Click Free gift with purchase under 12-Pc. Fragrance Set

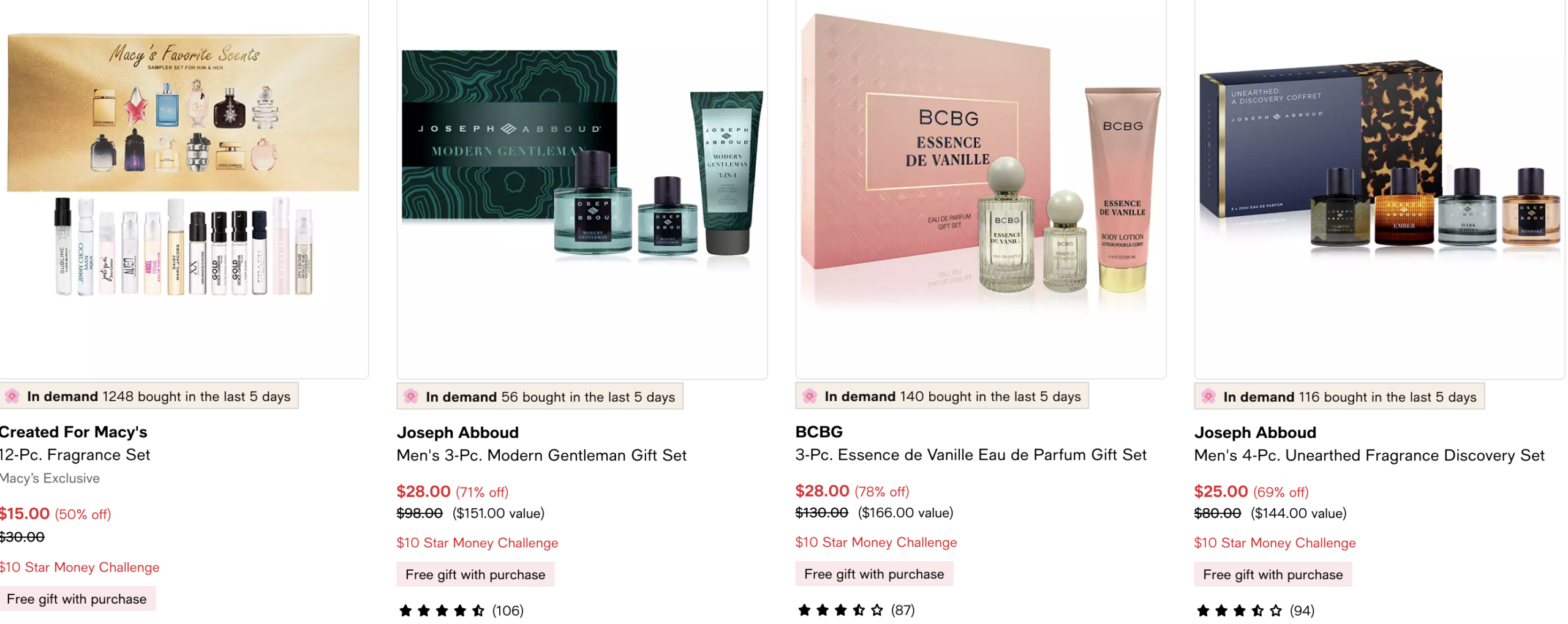click(x=77, y=598)
